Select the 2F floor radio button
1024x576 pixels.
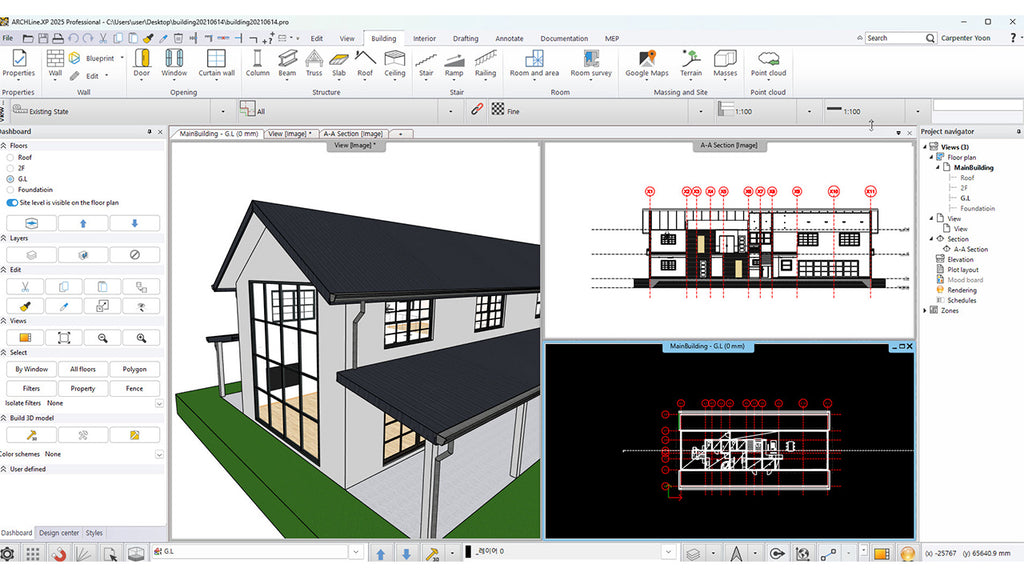[x=10, y=168]
